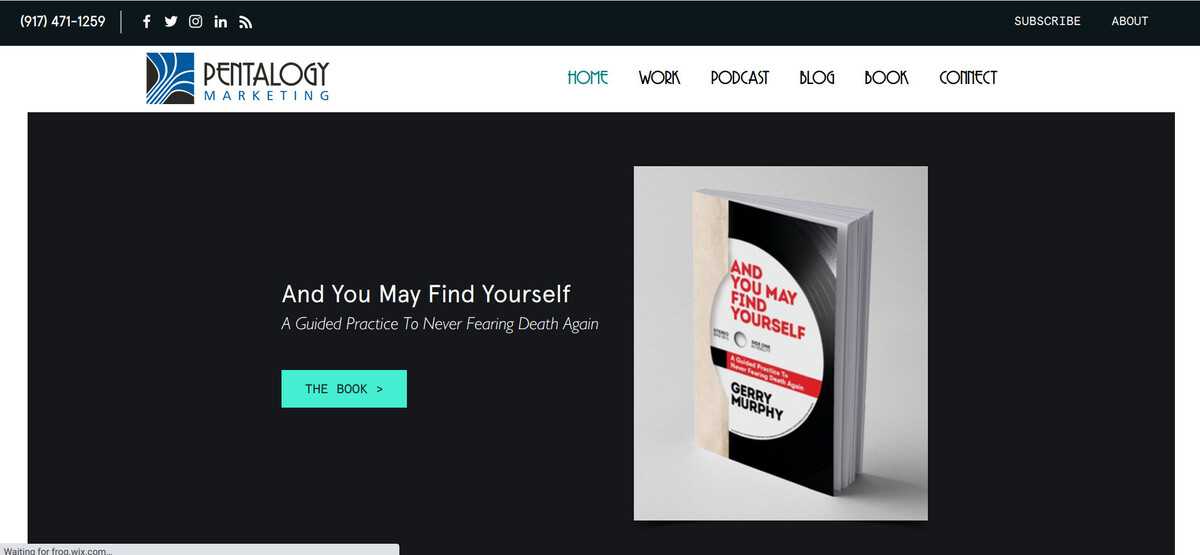Open the CONNECT menu item
The image size is (1200, 555).
click(968, 77)
